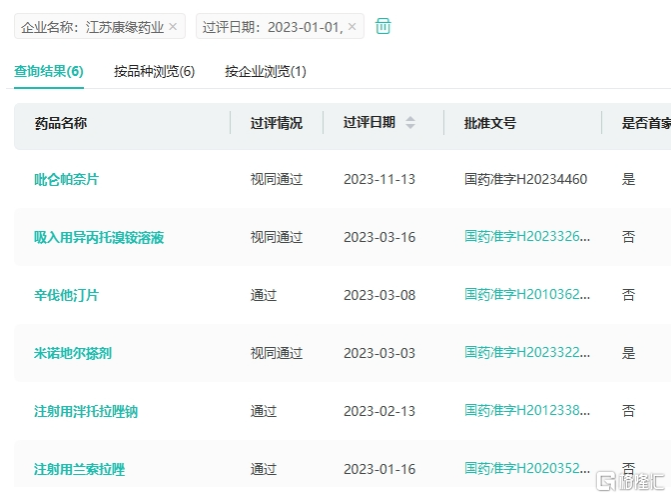Screen dimensions: 671x498
Task: Open drug 米诺地尔搽剂
Action: (73, 353)
